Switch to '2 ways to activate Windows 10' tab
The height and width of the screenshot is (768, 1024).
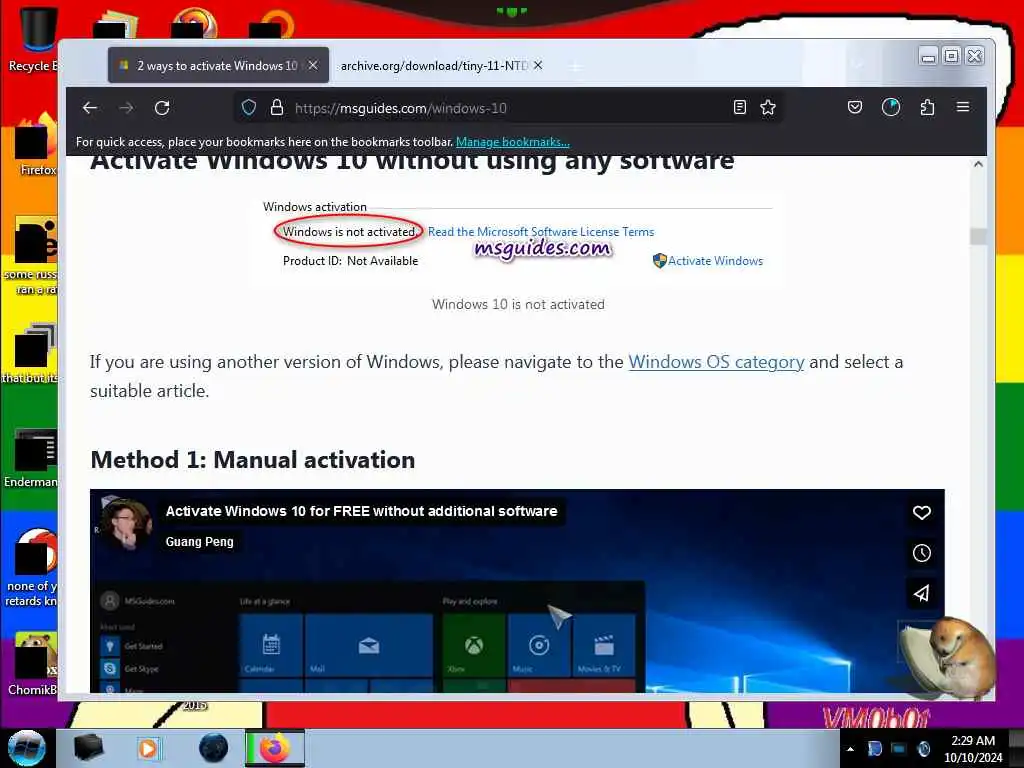point(218,65)
